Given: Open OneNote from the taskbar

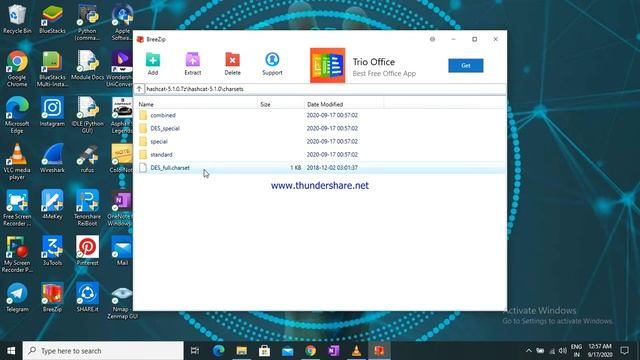Looking at the screenshot, I should click(x=333, y=351).
